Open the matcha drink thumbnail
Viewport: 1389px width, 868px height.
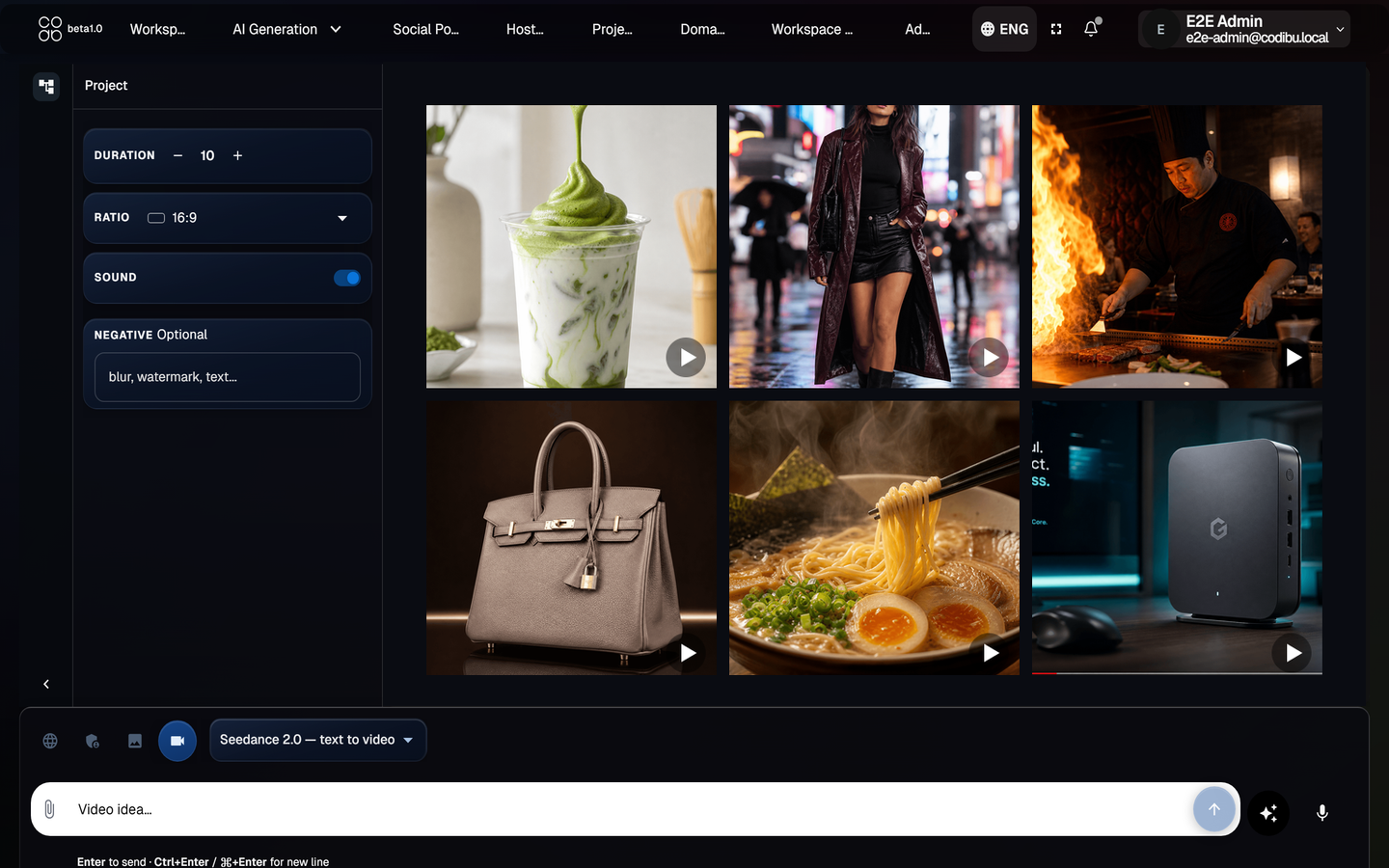coord(571,247)
